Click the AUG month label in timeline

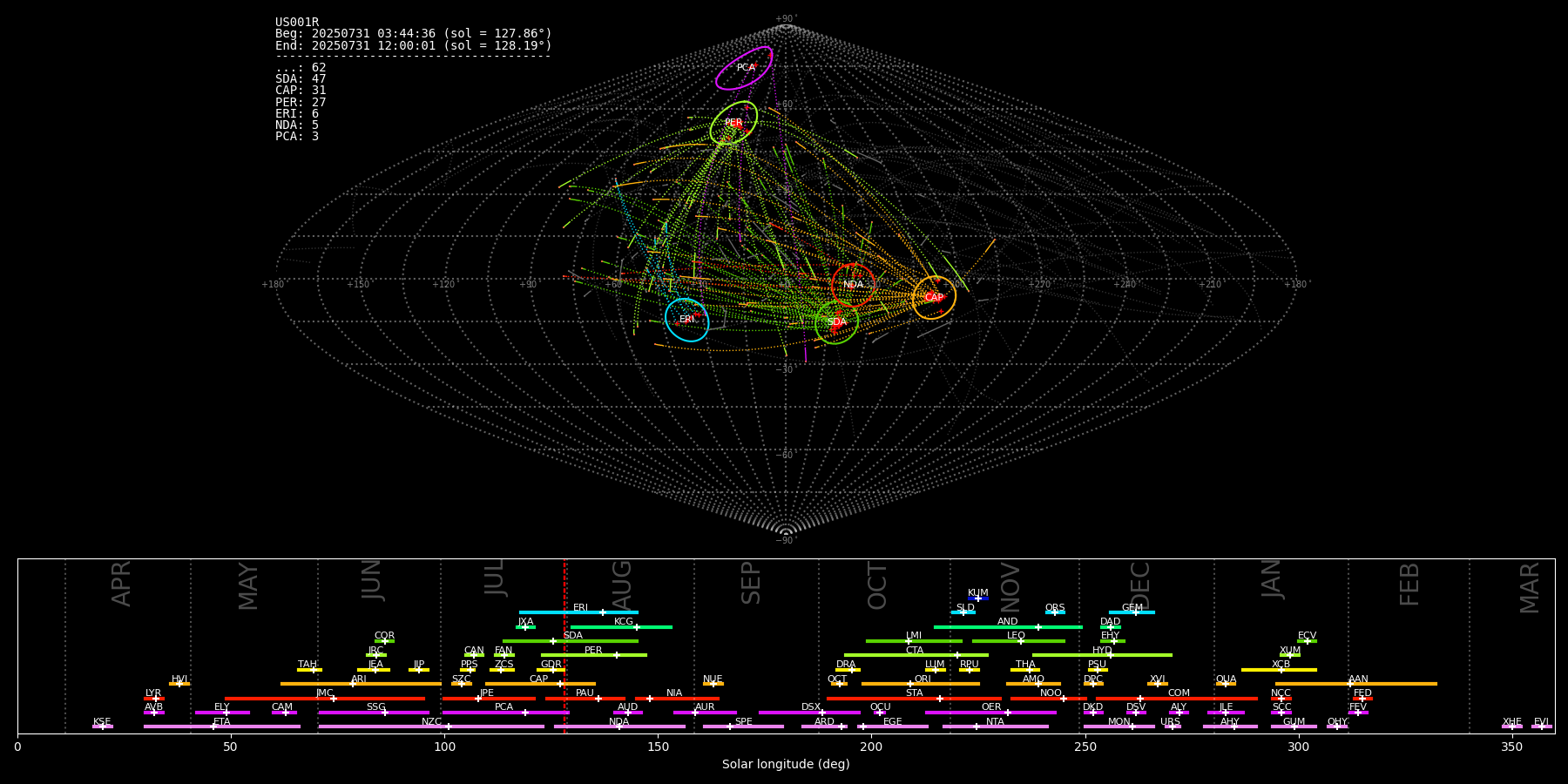622,585
